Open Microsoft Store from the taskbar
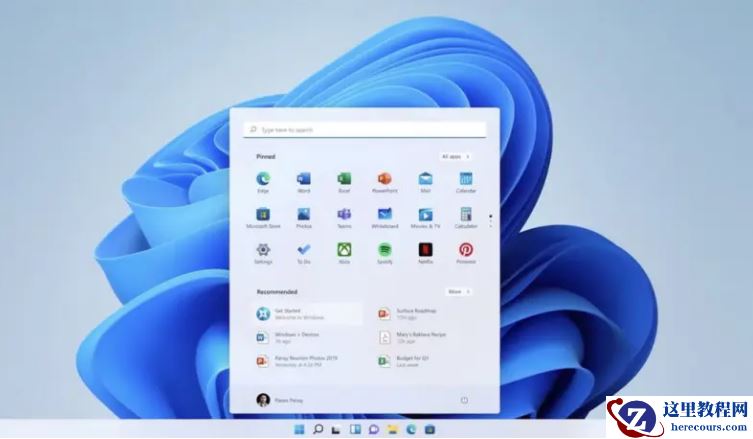The height and width of the screenshot is (439, 753). pyautogui.click(x=430, y=429)
